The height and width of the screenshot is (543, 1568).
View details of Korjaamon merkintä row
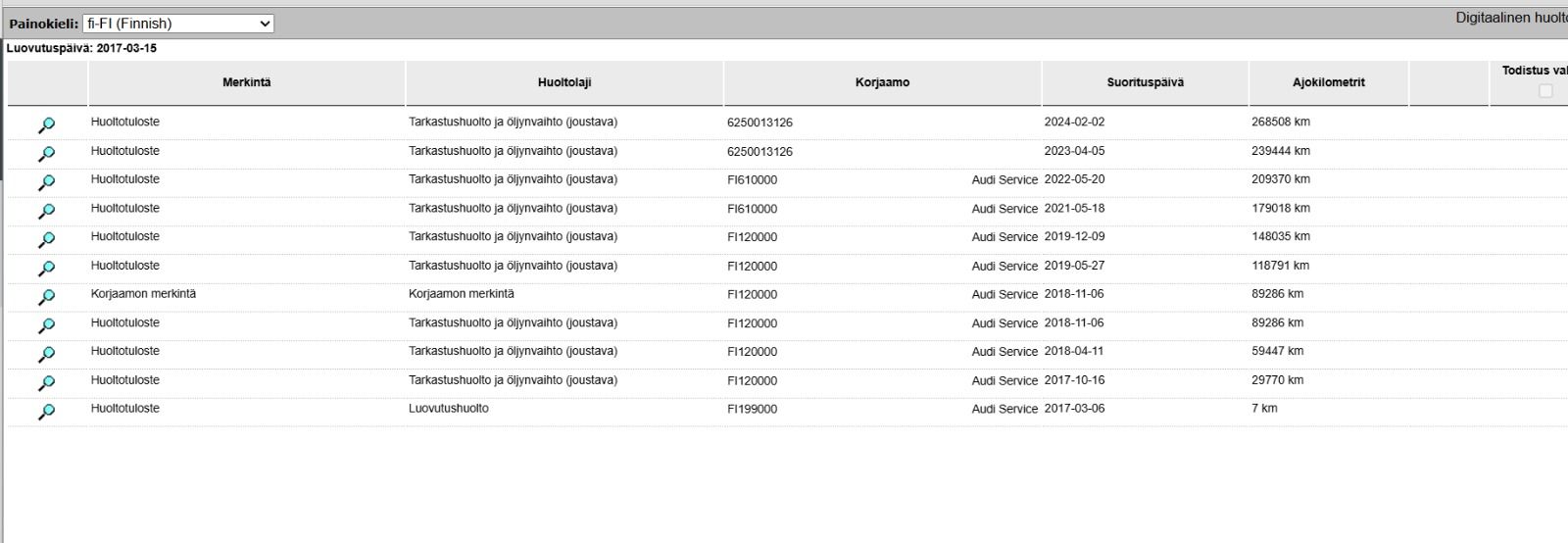point(46,297)
